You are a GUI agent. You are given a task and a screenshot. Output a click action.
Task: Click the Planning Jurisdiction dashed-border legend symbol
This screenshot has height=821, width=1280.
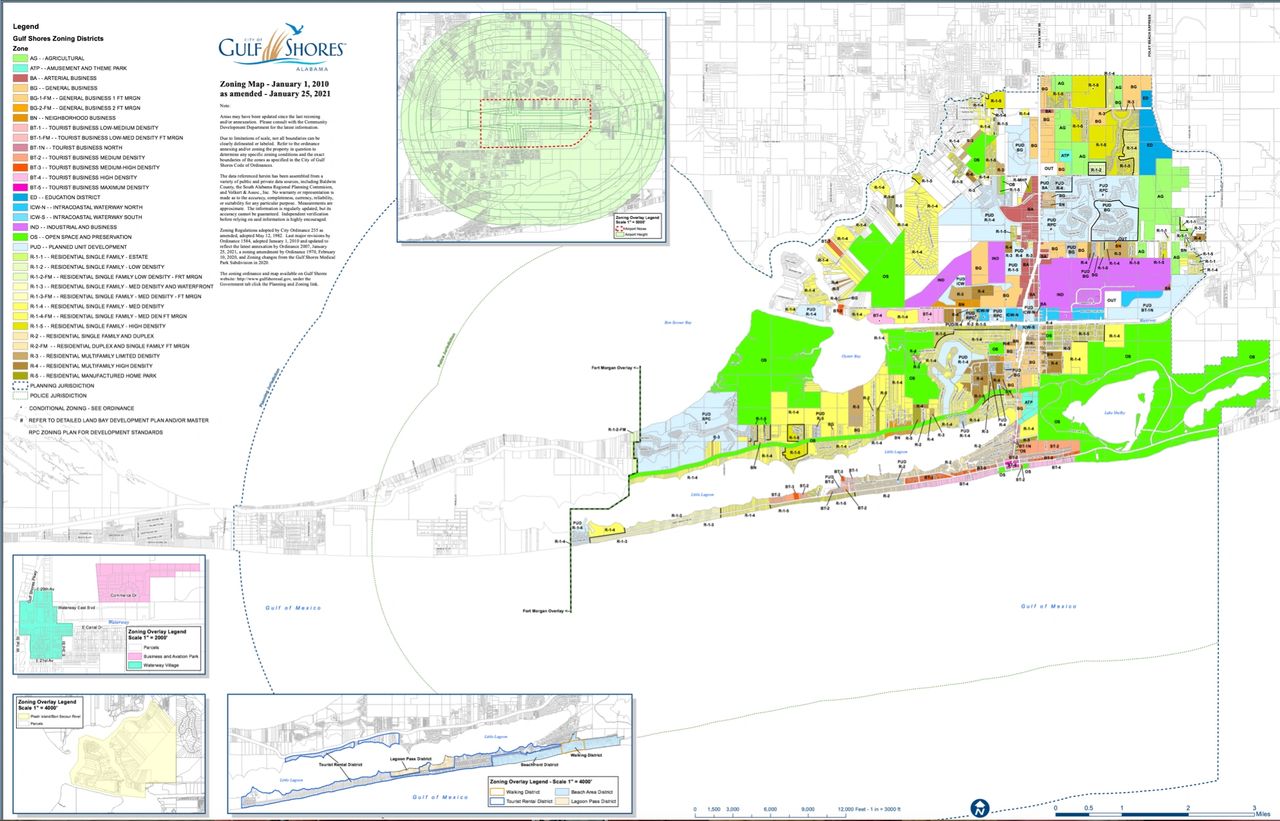[x=19, y=385]
